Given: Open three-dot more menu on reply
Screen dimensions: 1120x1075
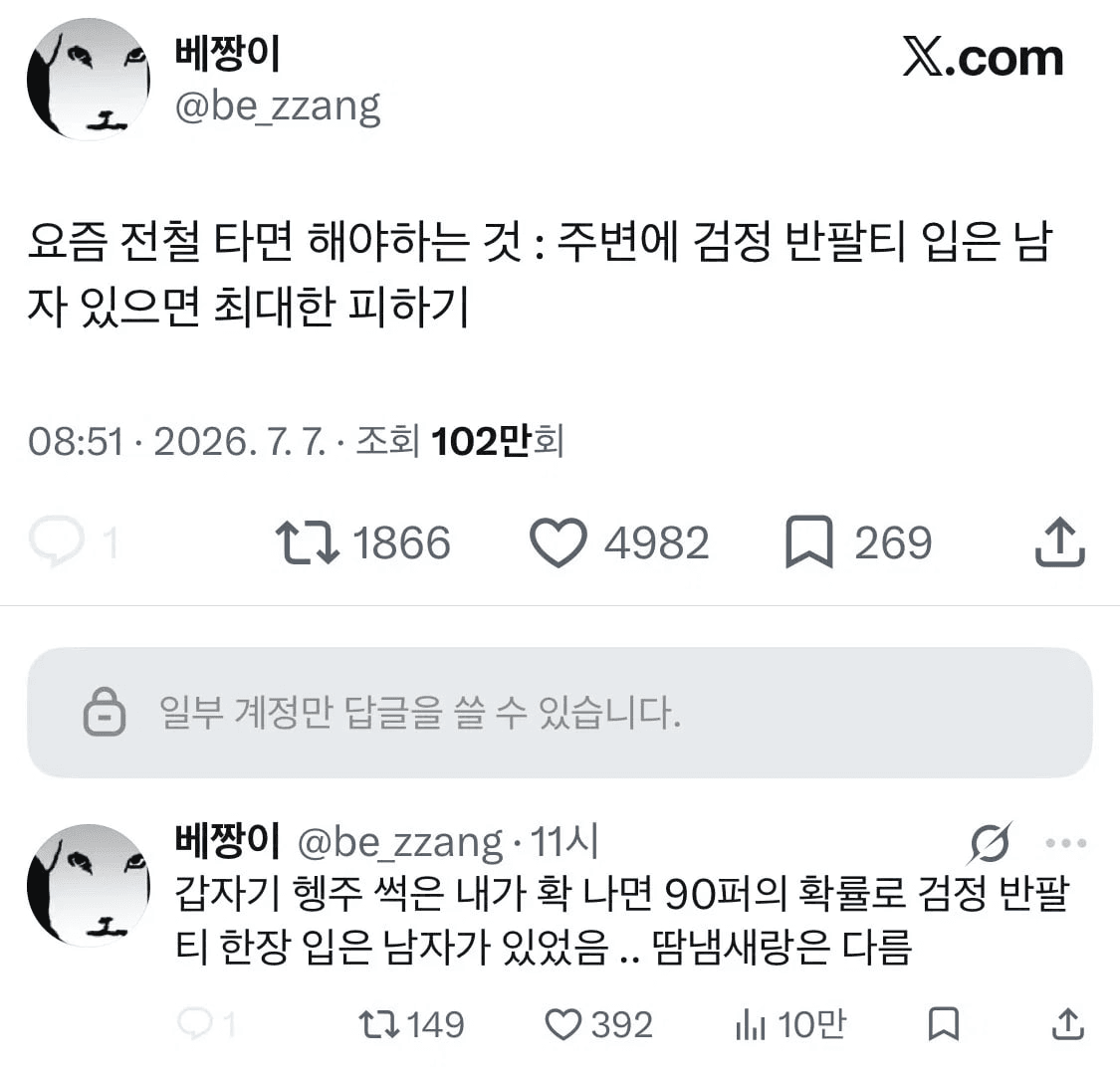Looking at the screenshot, I should pos(1065,843).
